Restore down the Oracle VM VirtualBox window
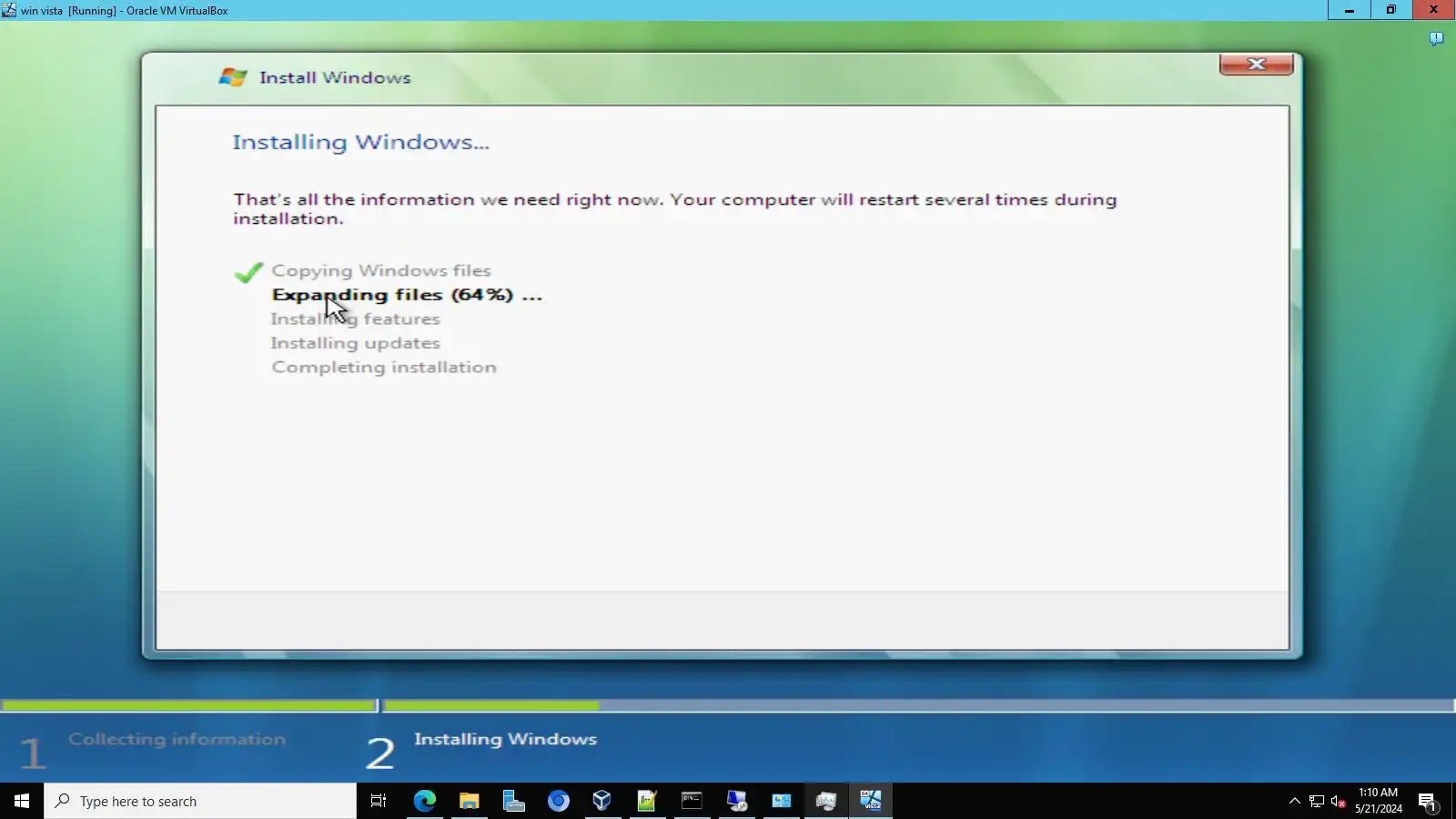 [x=1391, y=10]
